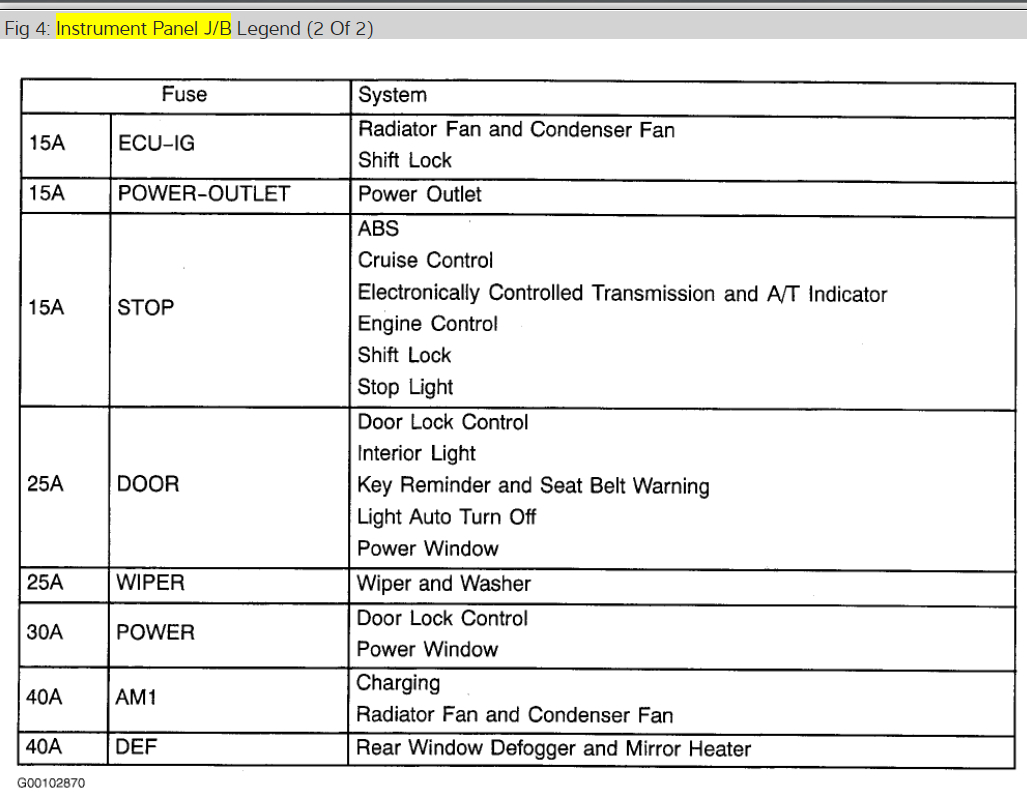Click the 30A rating in POWER row
Viewport: 1027px width, 804px height.
pos(45,632)
